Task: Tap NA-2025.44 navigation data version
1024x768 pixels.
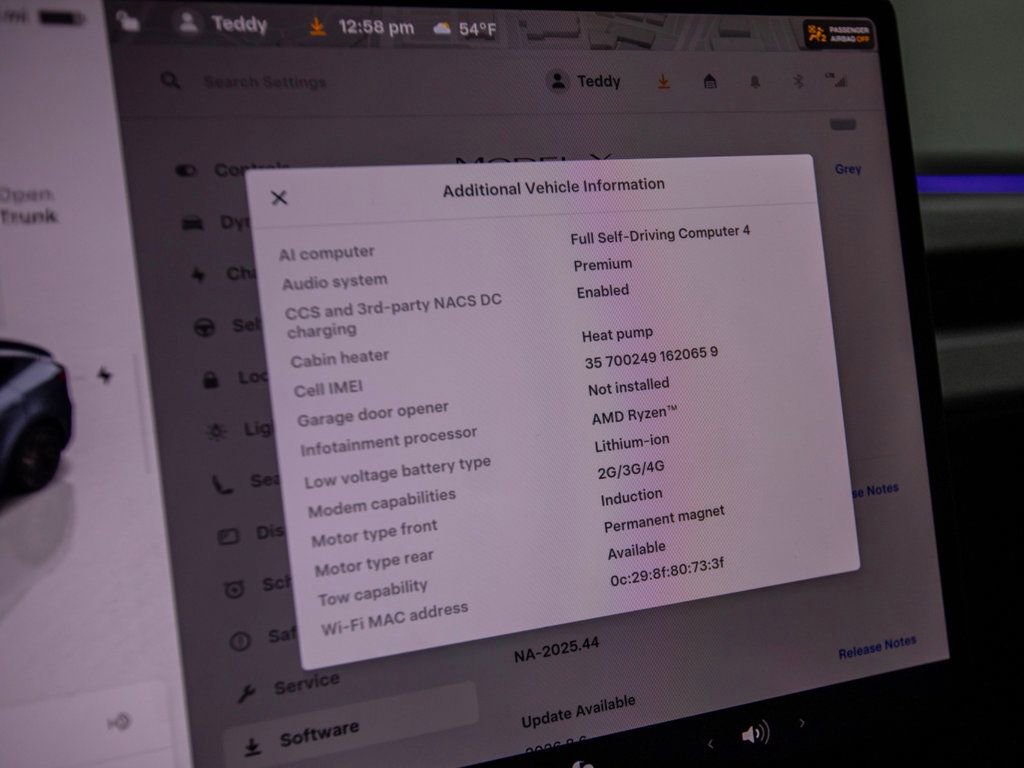Action: [x=556, y=650]
